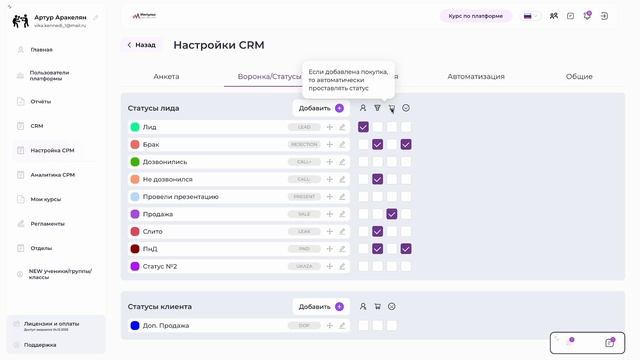Uncheck the funnel checkbox in Брак row
Screen dimensions: 640x360
(378, 144)
